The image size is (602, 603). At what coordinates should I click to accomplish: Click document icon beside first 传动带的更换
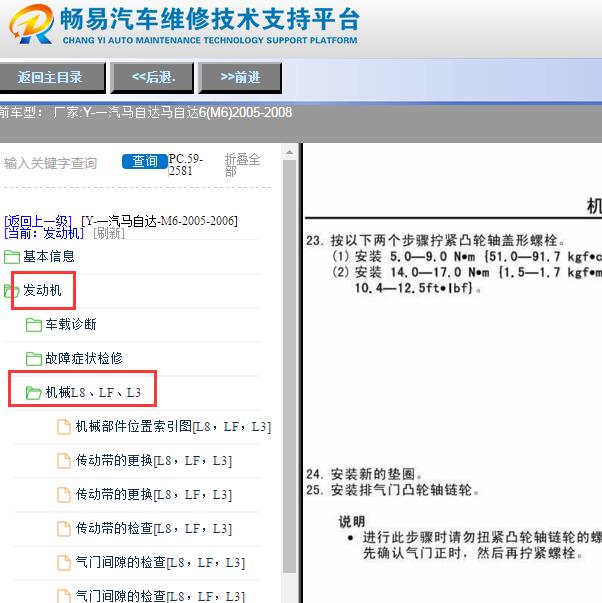click(64, 460)
